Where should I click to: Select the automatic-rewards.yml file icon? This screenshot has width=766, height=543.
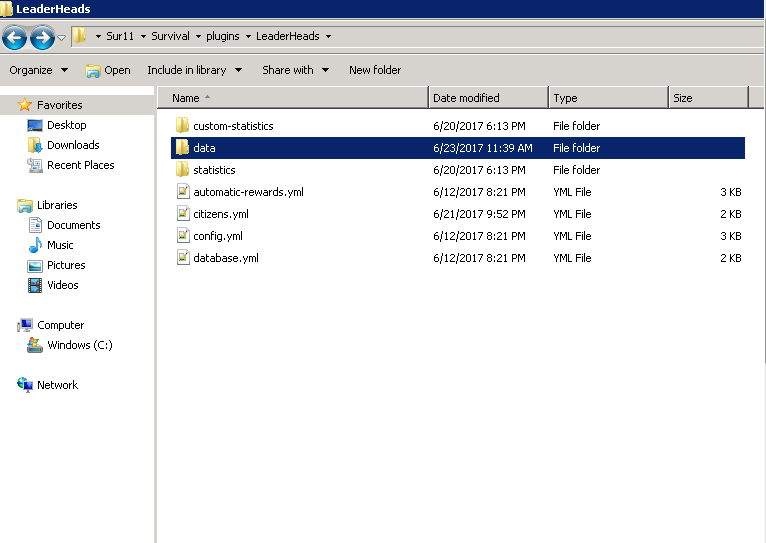click(x=182, y=192)
